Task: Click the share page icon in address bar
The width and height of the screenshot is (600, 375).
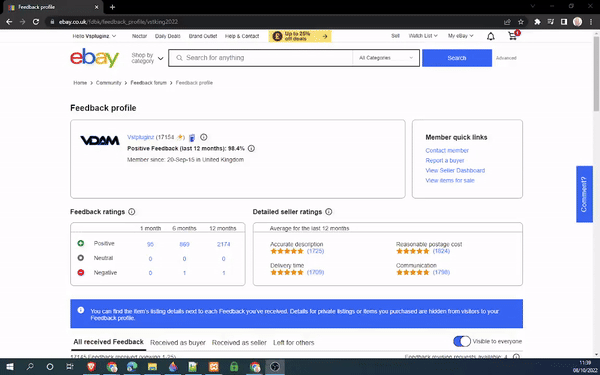Action: 507,22
